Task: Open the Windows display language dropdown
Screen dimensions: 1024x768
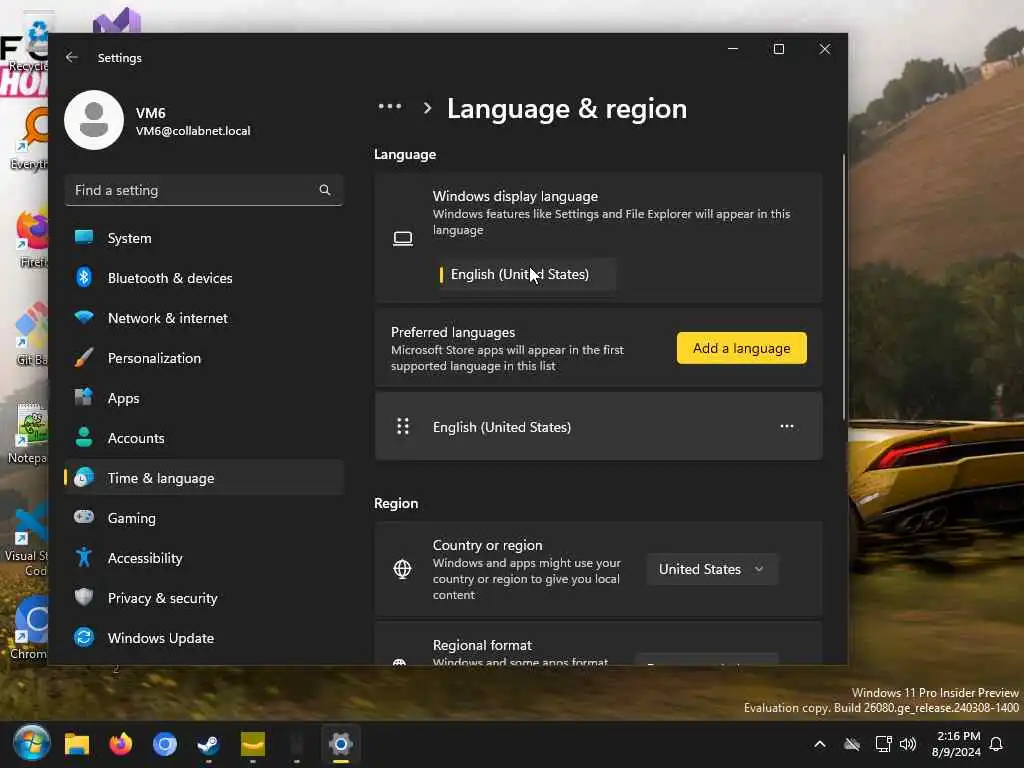Action: tap(527, 275)
